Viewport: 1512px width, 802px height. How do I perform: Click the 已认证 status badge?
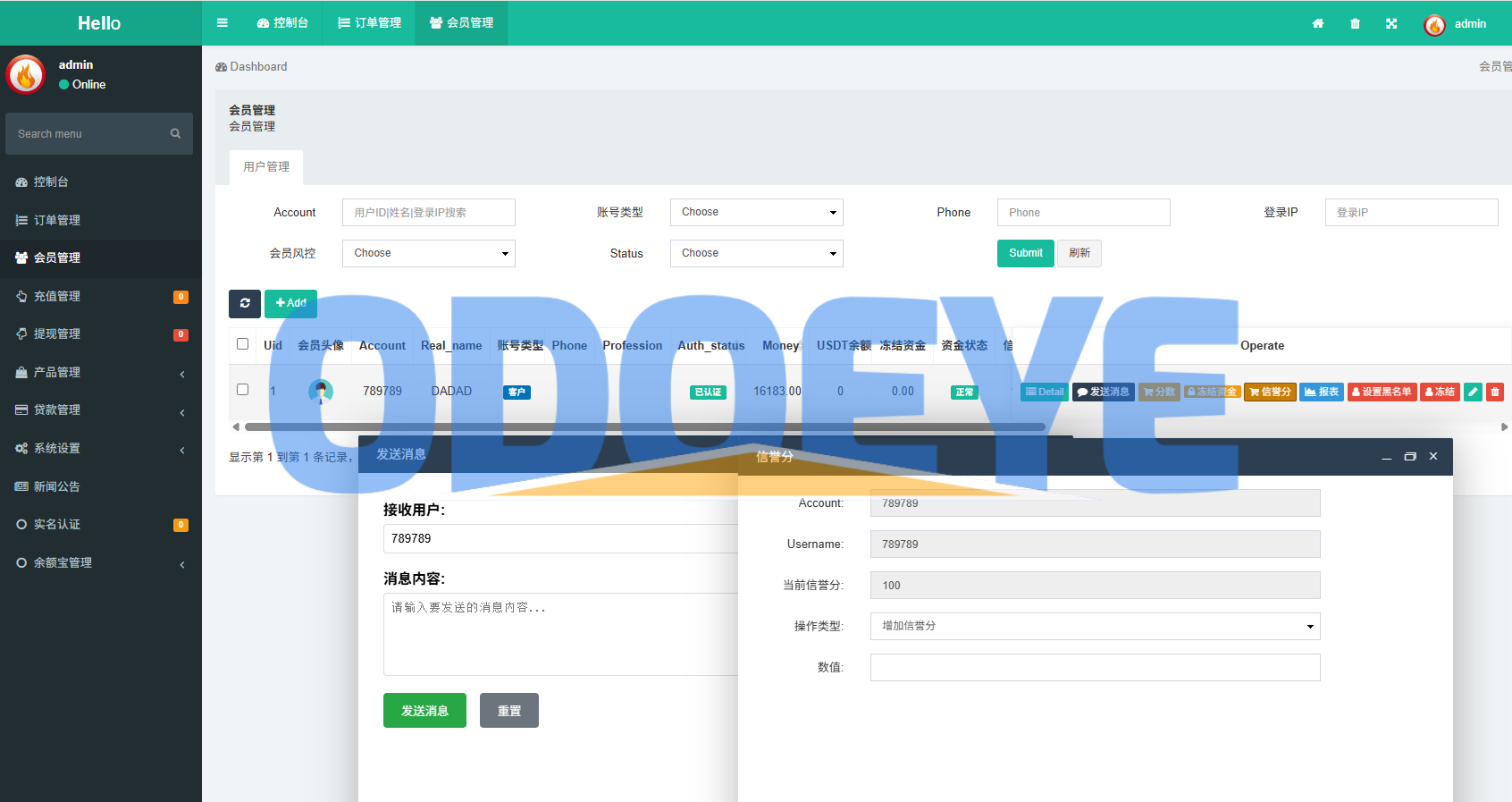click(x=709, y=393)
